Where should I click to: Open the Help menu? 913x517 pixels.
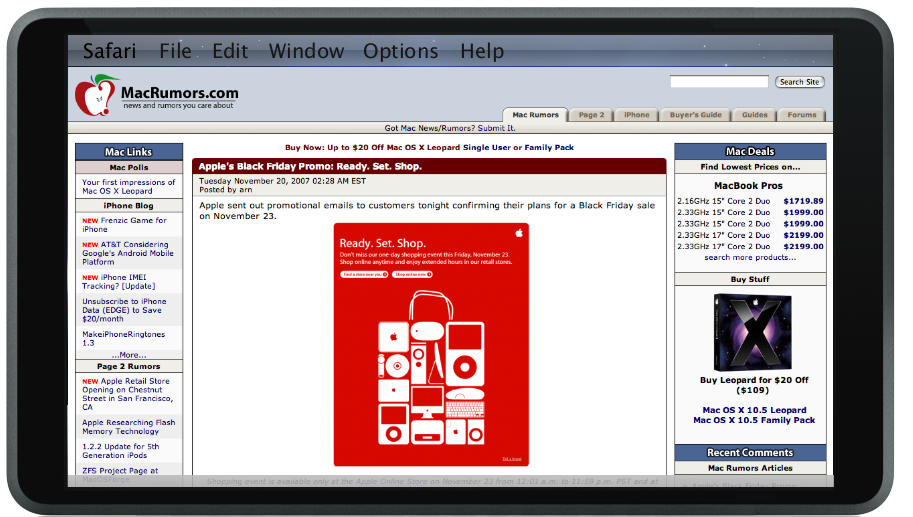coord(482,51)
